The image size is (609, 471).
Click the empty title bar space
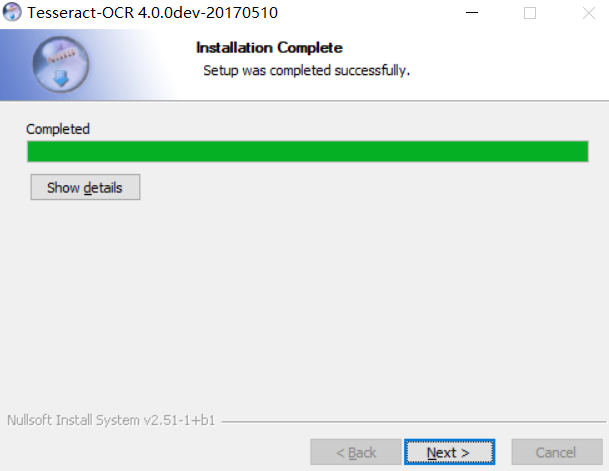point(369,13)
